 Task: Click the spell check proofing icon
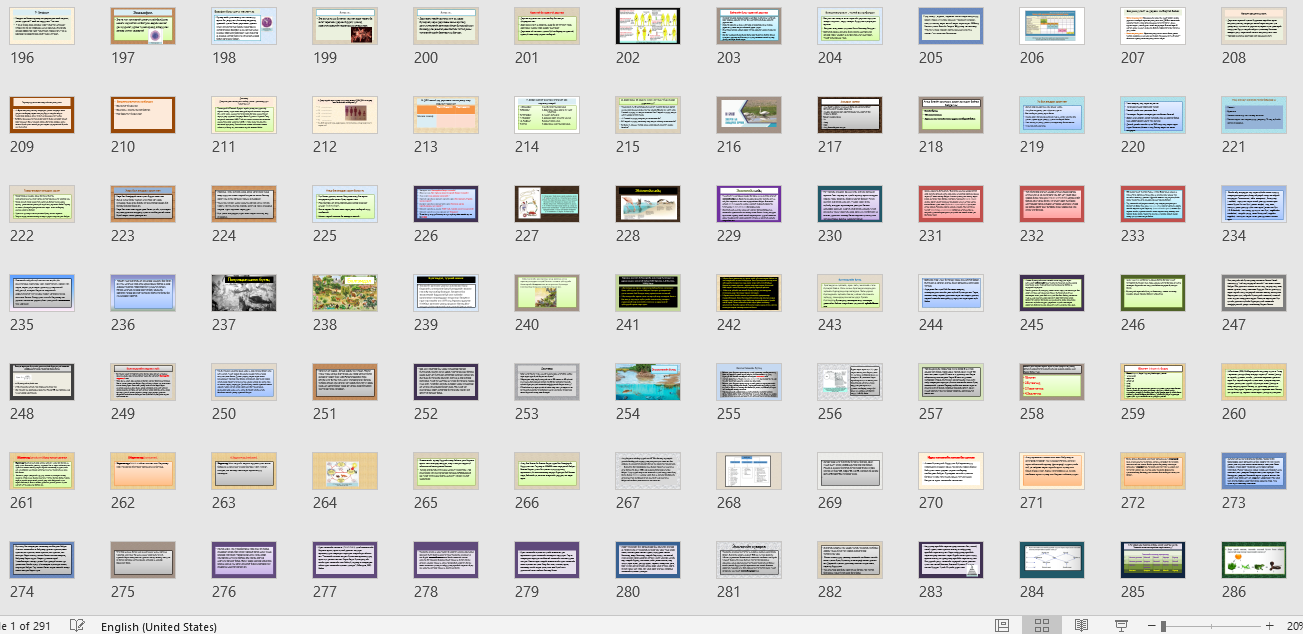click(x=77, y=626)
